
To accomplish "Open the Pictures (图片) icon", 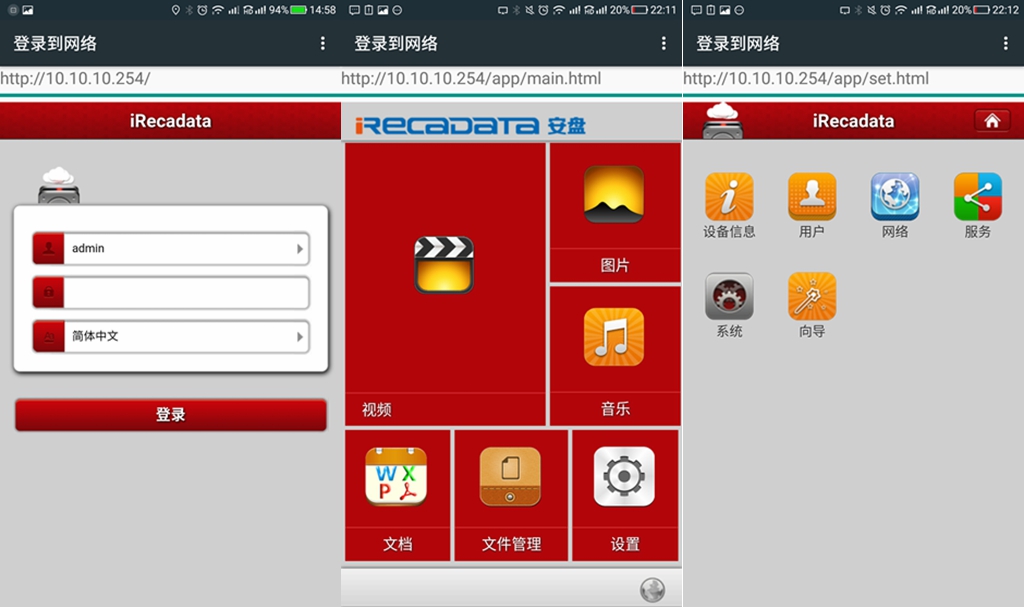I will click(x=614, y=194).
